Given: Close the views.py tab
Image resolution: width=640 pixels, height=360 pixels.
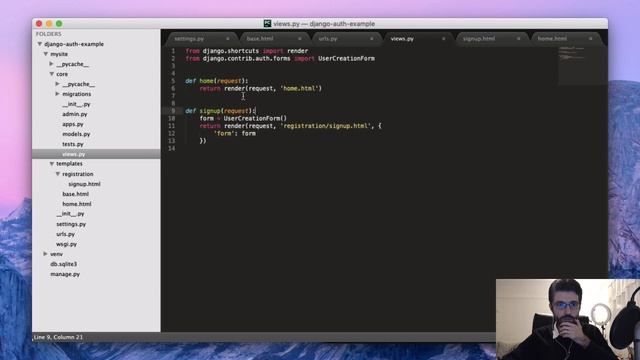Looking at the screenshot, I should click(x=443, y=39).
